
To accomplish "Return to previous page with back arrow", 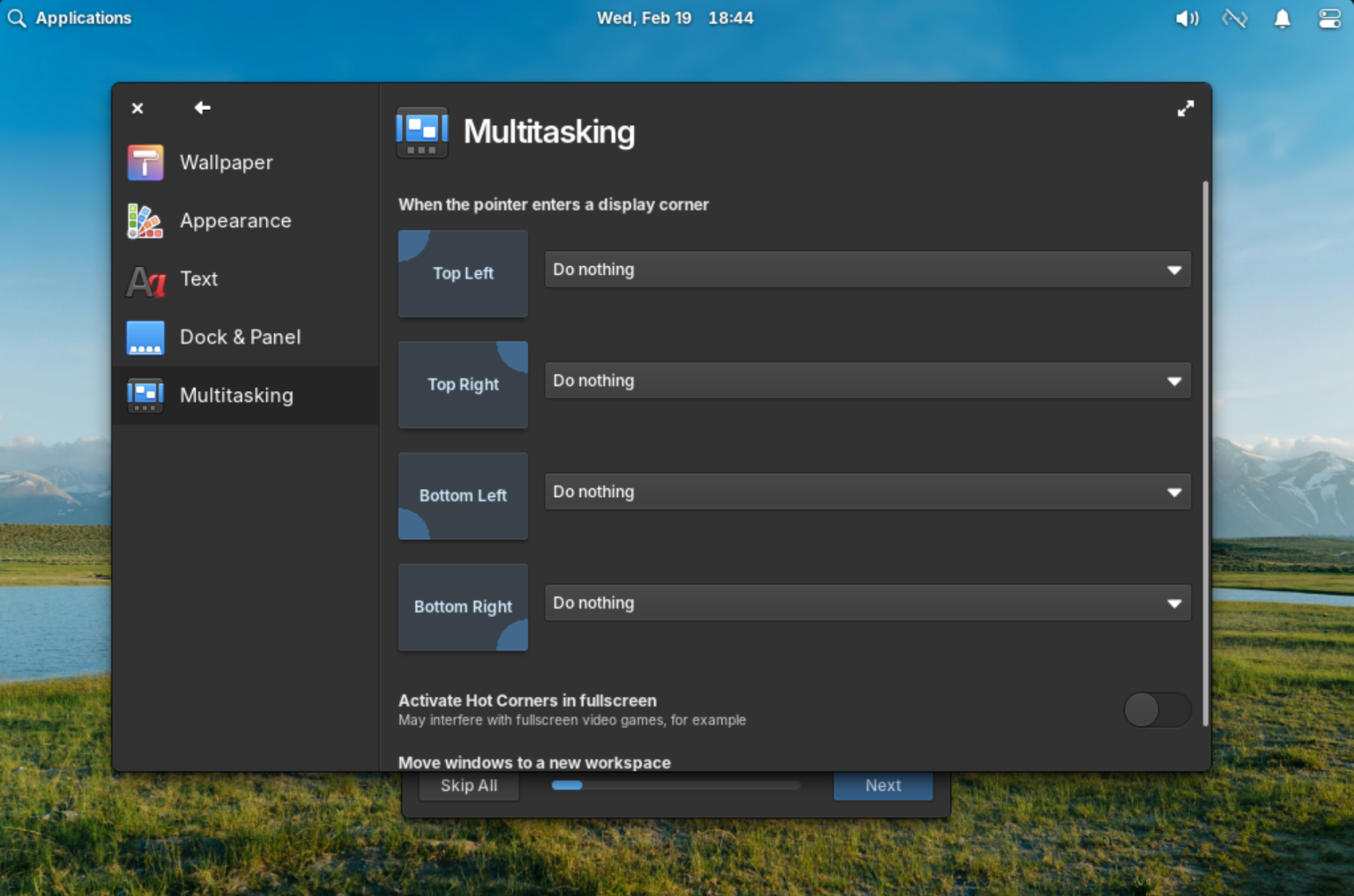I will point(202,107).
